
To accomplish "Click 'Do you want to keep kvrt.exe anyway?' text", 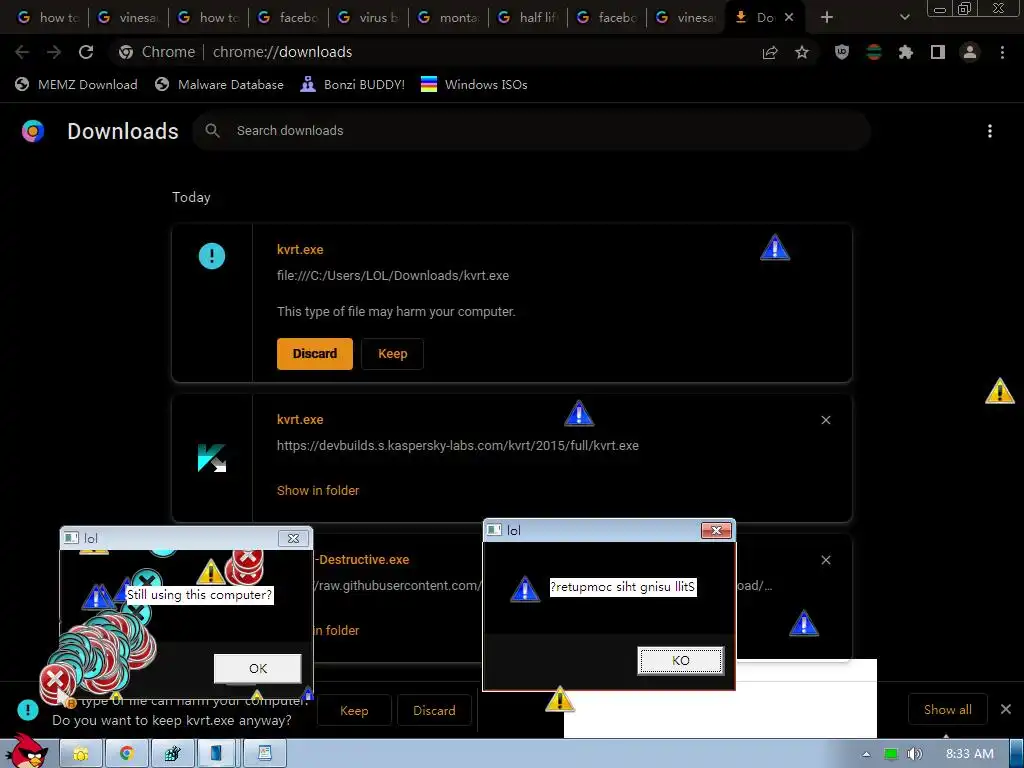I will pos(172,720).
